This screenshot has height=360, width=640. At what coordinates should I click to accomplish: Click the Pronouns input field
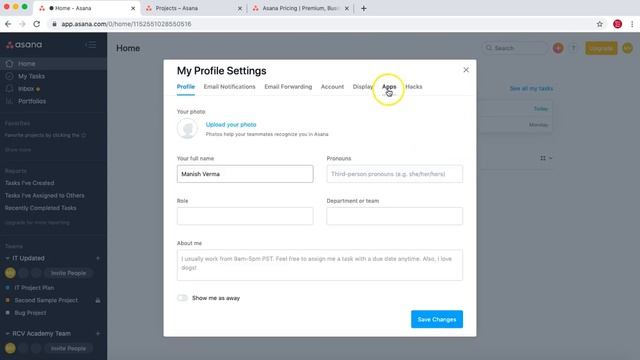[395, 174]
